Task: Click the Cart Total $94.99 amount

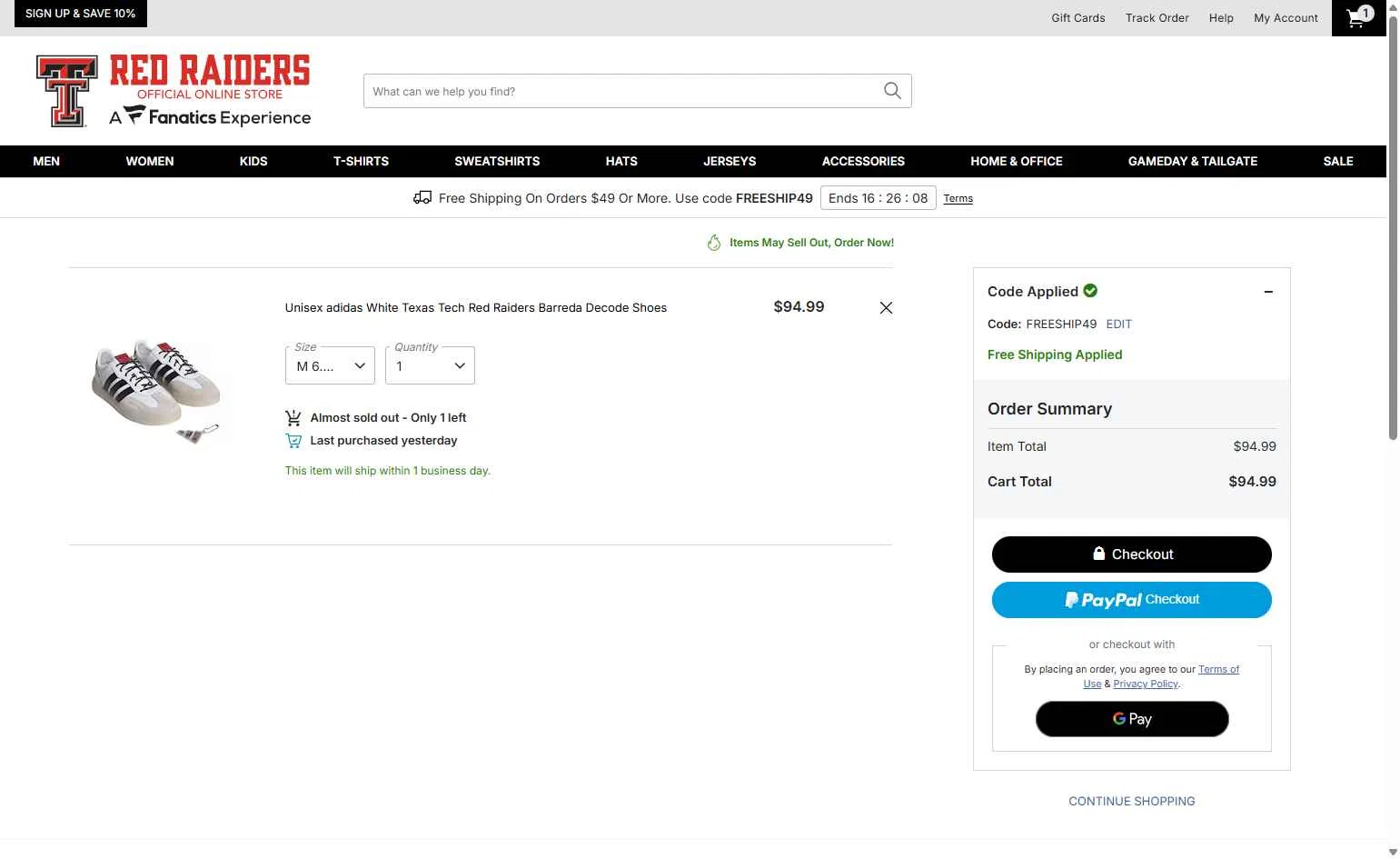Action: click(x=1252, y=482)
